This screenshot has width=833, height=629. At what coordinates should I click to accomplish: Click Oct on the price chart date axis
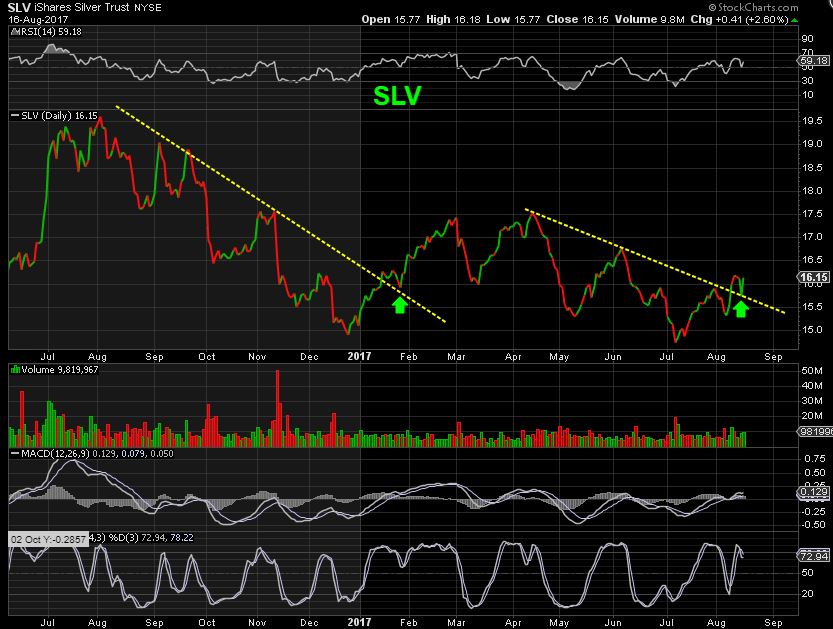pyautogui.click(x=207, y=356)
